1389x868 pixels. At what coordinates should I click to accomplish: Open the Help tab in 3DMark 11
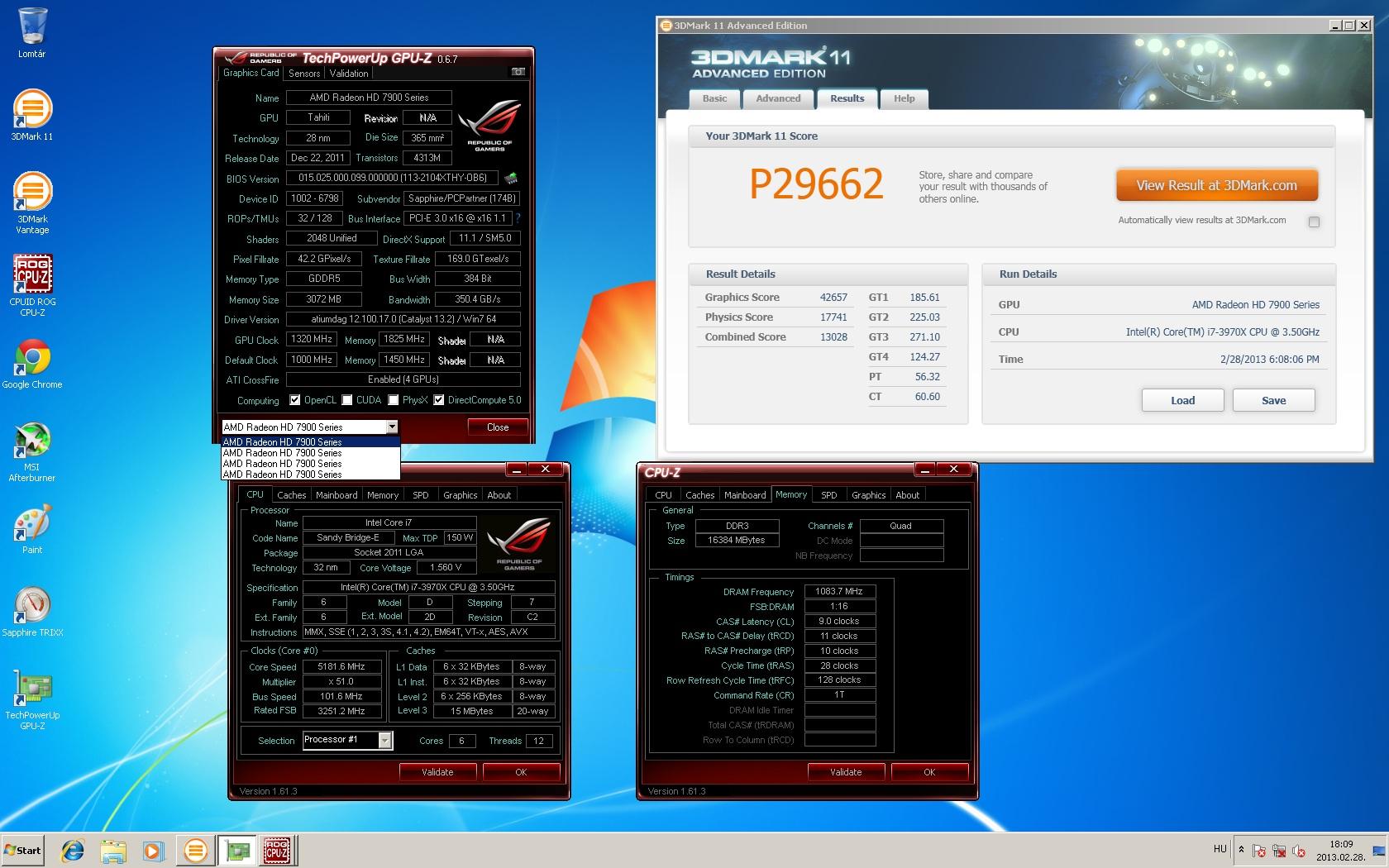click(x=904, y=98)
